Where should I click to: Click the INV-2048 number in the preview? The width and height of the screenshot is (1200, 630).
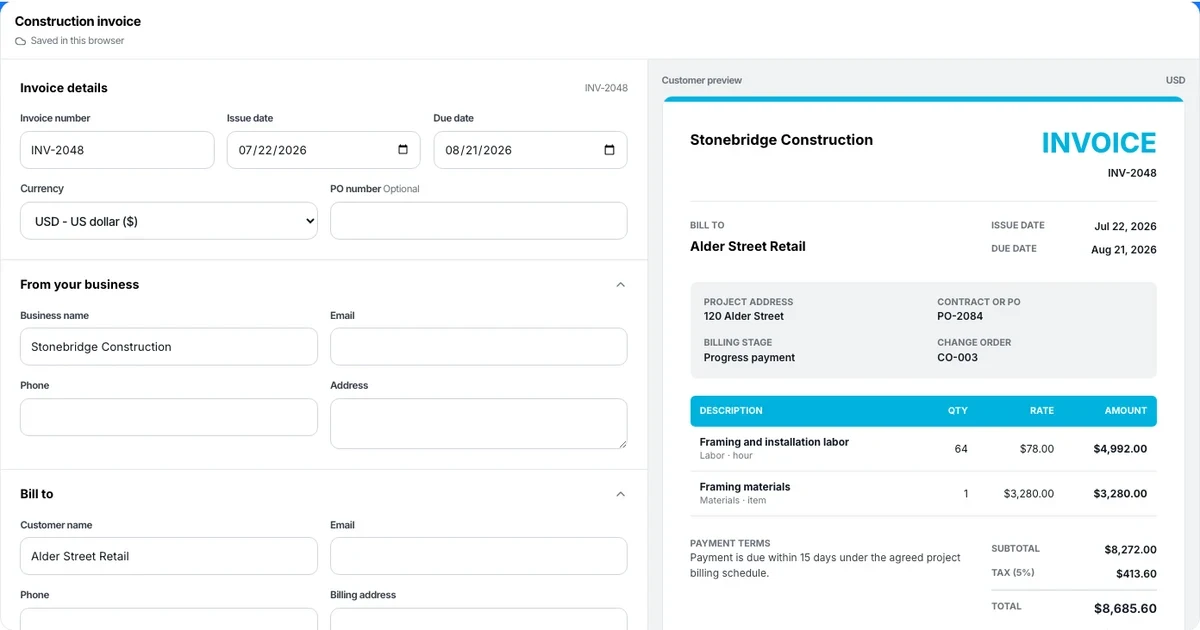tap(1132, 173)
